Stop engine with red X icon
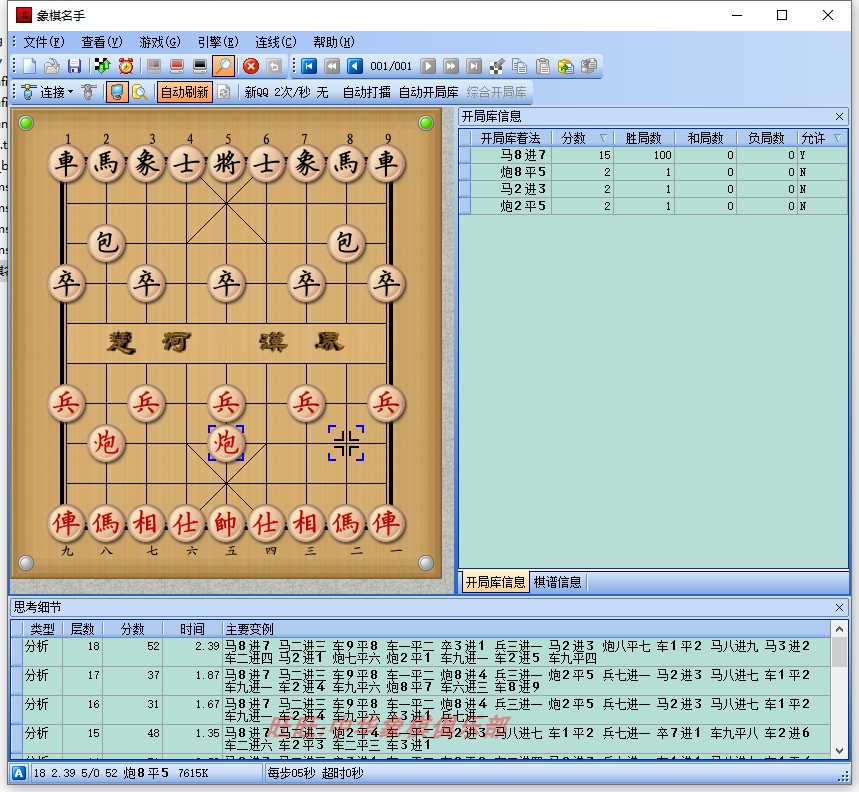This screenshot has width=859, height=792. point(251,66)
